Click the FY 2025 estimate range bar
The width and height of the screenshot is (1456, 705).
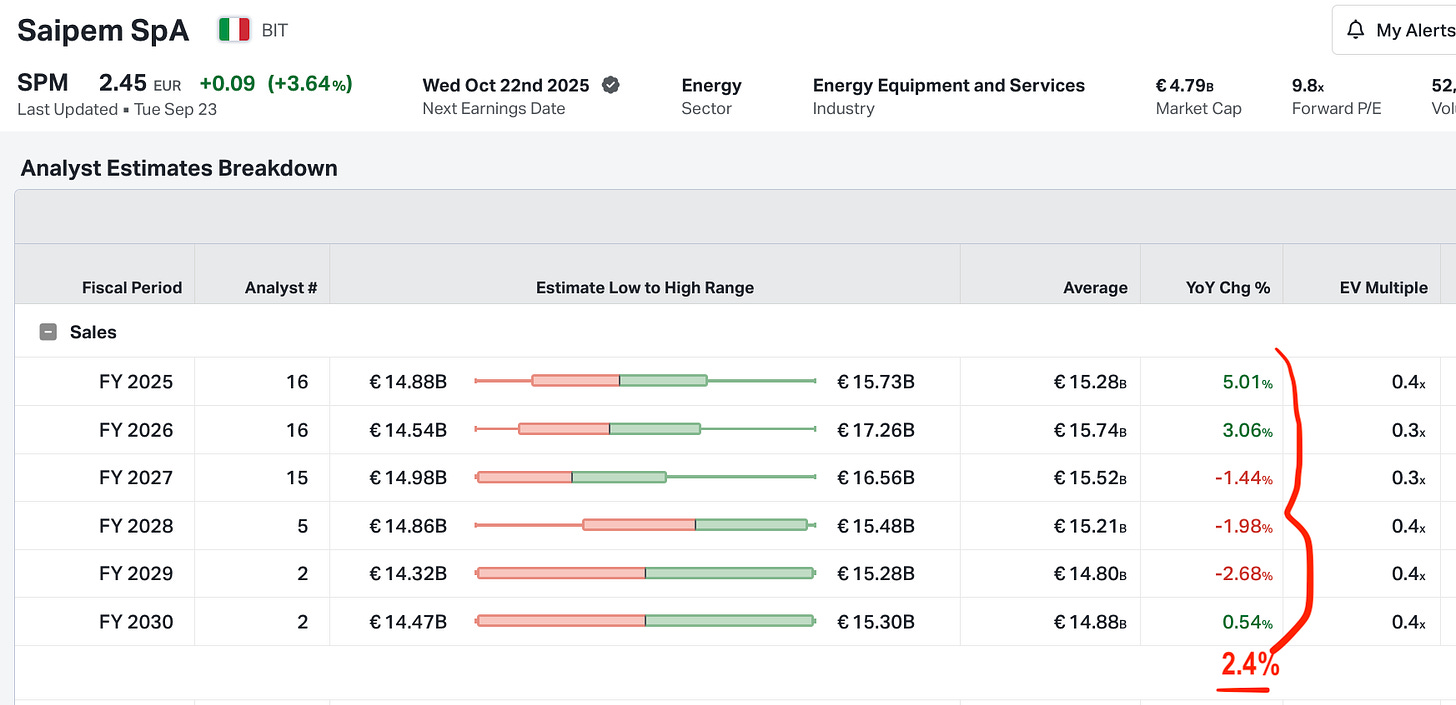pyautogui.click(x=645, y=381)
